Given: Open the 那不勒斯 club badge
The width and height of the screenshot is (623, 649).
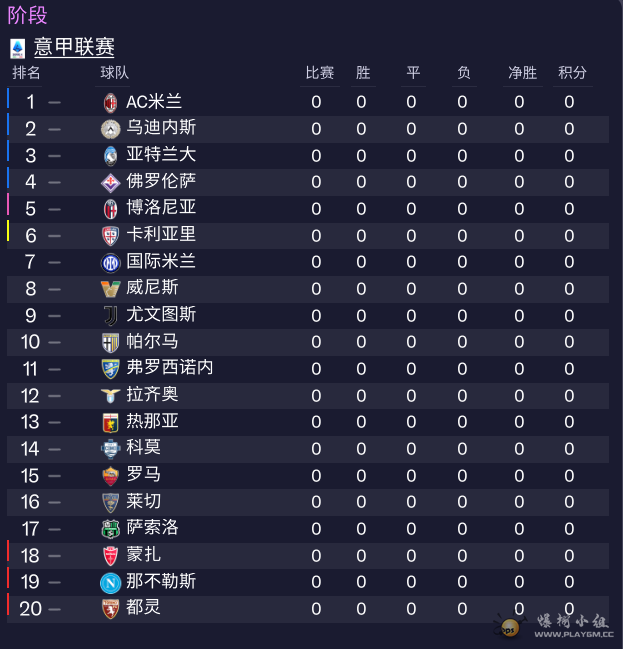Looking at the screenshot, I should click(111, 583).
